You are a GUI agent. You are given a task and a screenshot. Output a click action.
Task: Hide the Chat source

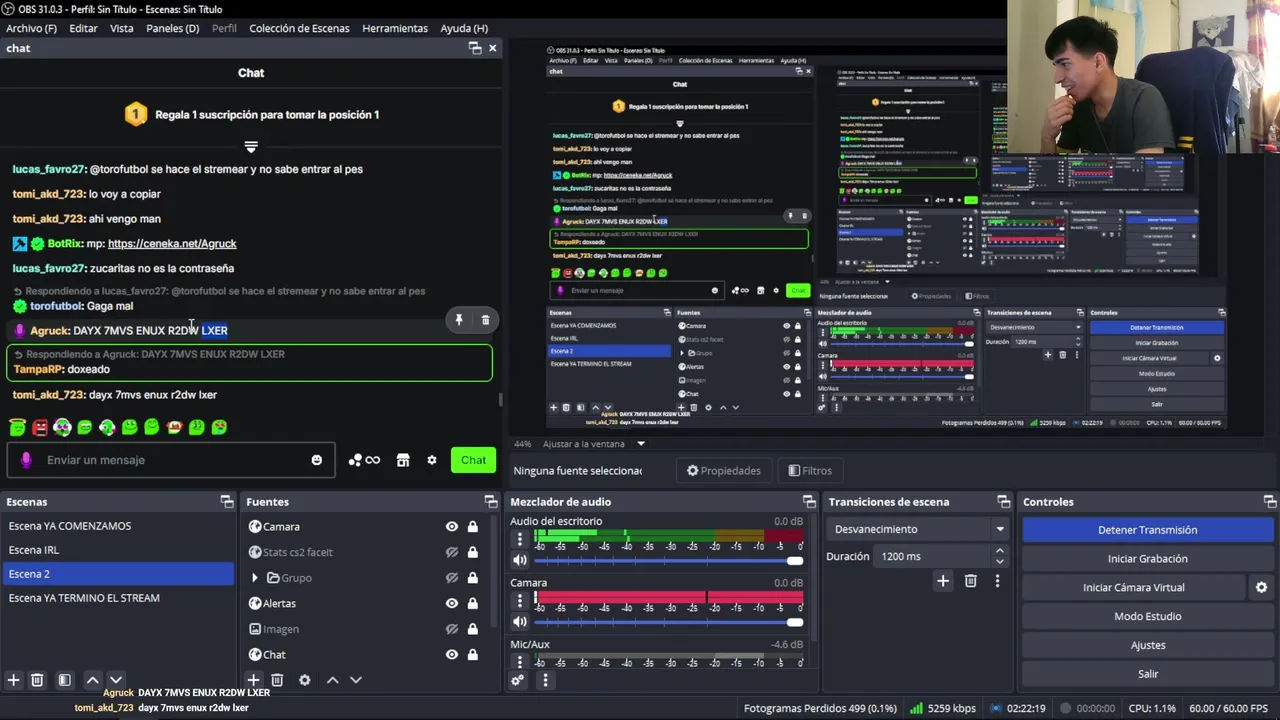click(452, 654)
